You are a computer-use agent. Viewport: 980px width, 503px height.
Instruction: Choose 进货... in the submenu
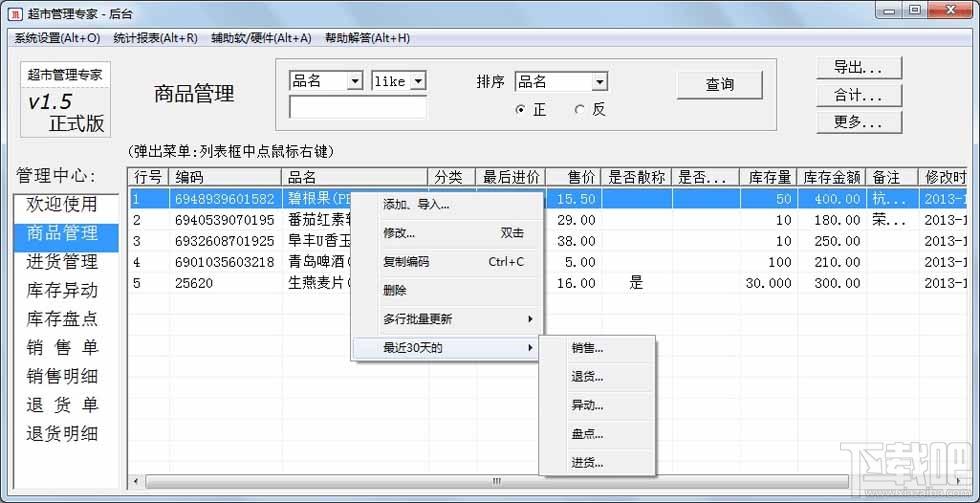(x=597, y=463)
